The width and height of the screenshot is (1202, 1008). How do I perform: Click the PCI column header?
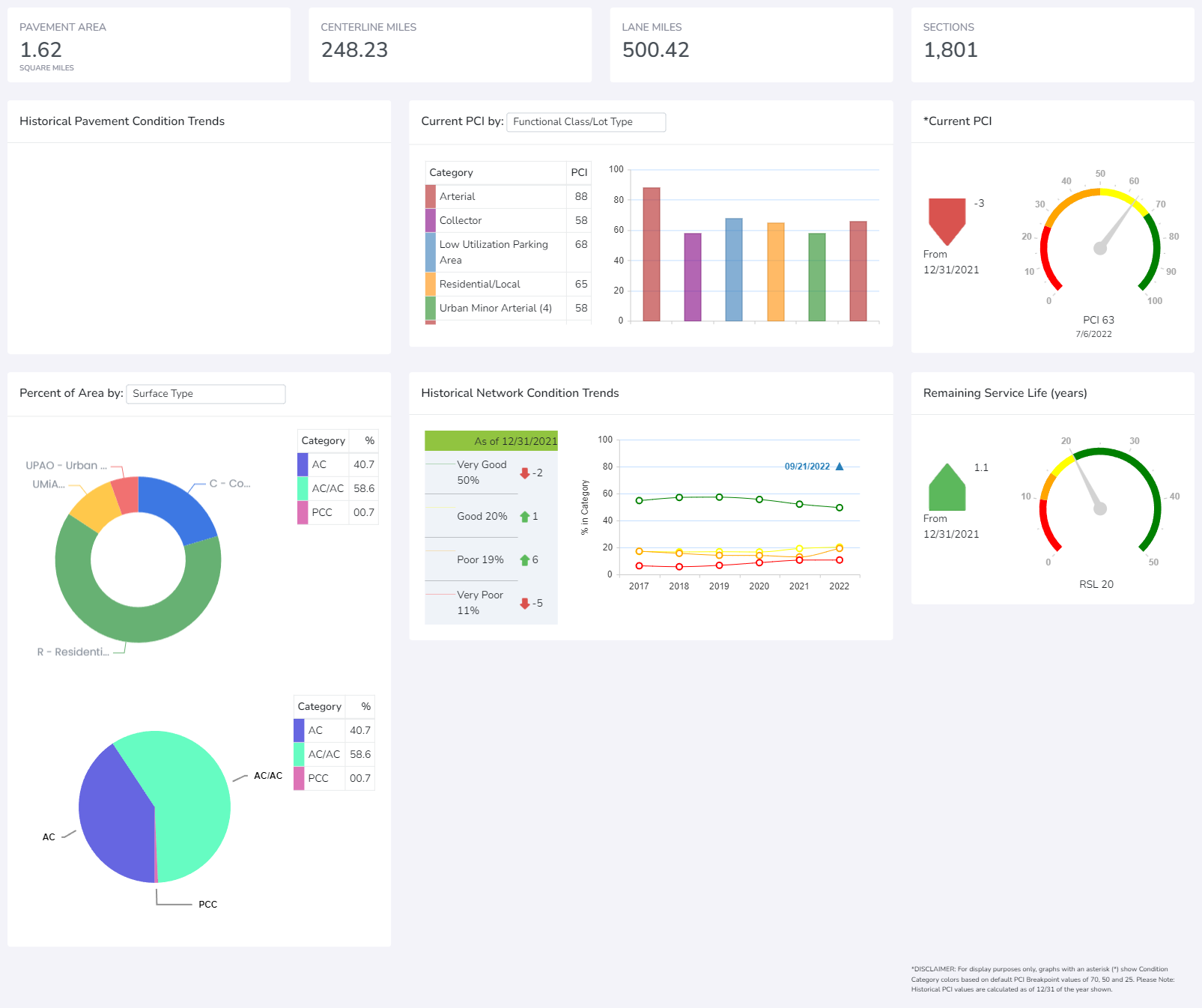pyautogui.click(x=579, y=173)
